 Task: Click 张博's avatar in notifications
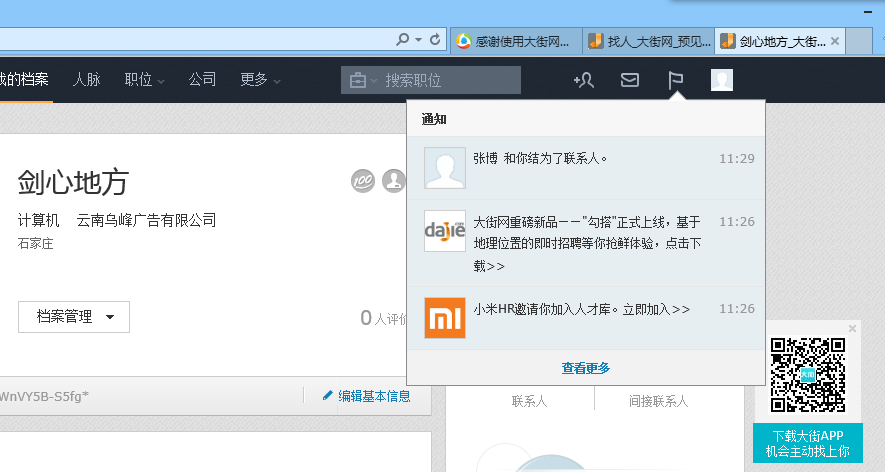(x=445, y=168)
